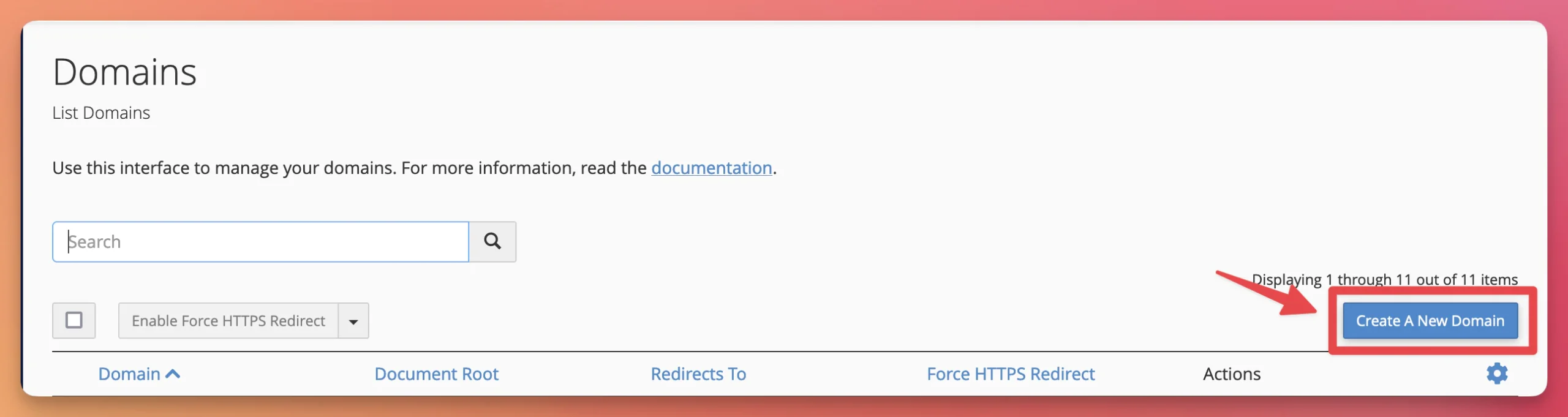The width and height of the screenshot is (1568, 417).
Task: Click the Actions column header
Action: pyautogui.click(x=1231, y=374)
